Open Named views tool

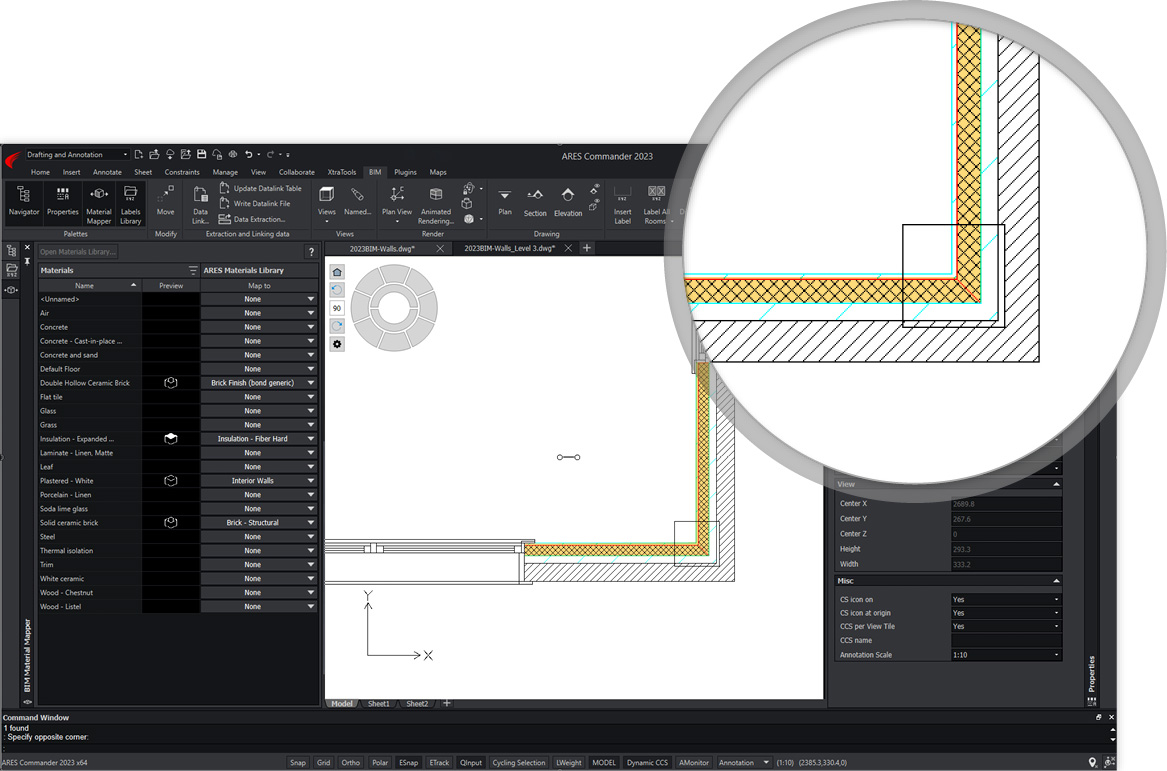(357, 202)
